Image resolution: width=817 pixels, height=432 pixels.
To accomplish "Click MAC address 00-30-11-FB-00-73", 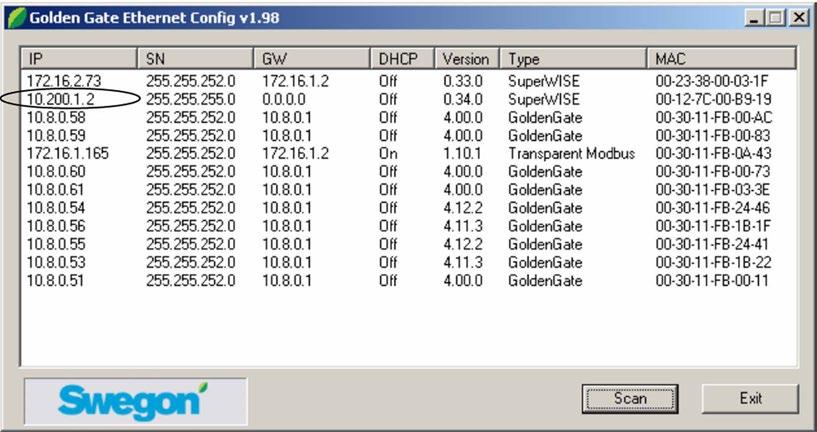I will pyautogui.click(x=713, y=171).
